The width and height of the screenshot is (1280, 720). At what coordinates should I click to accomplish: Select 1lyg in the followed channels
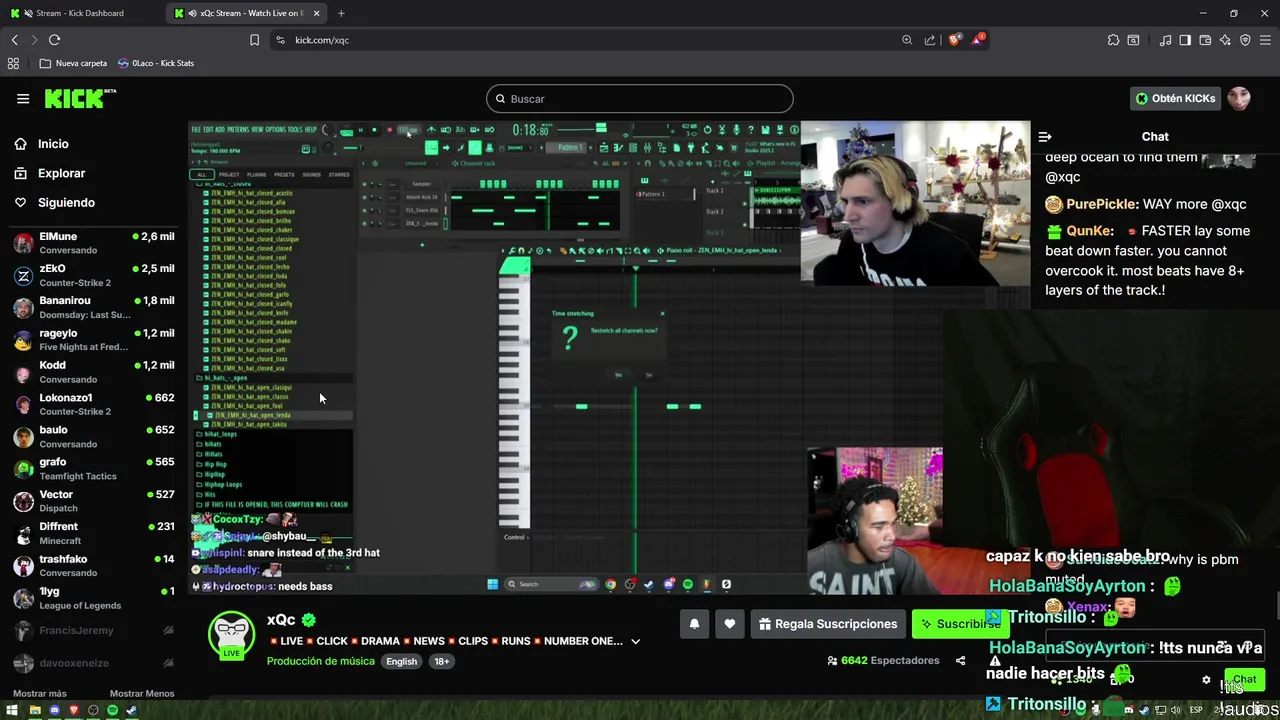(x=93, y=598)
